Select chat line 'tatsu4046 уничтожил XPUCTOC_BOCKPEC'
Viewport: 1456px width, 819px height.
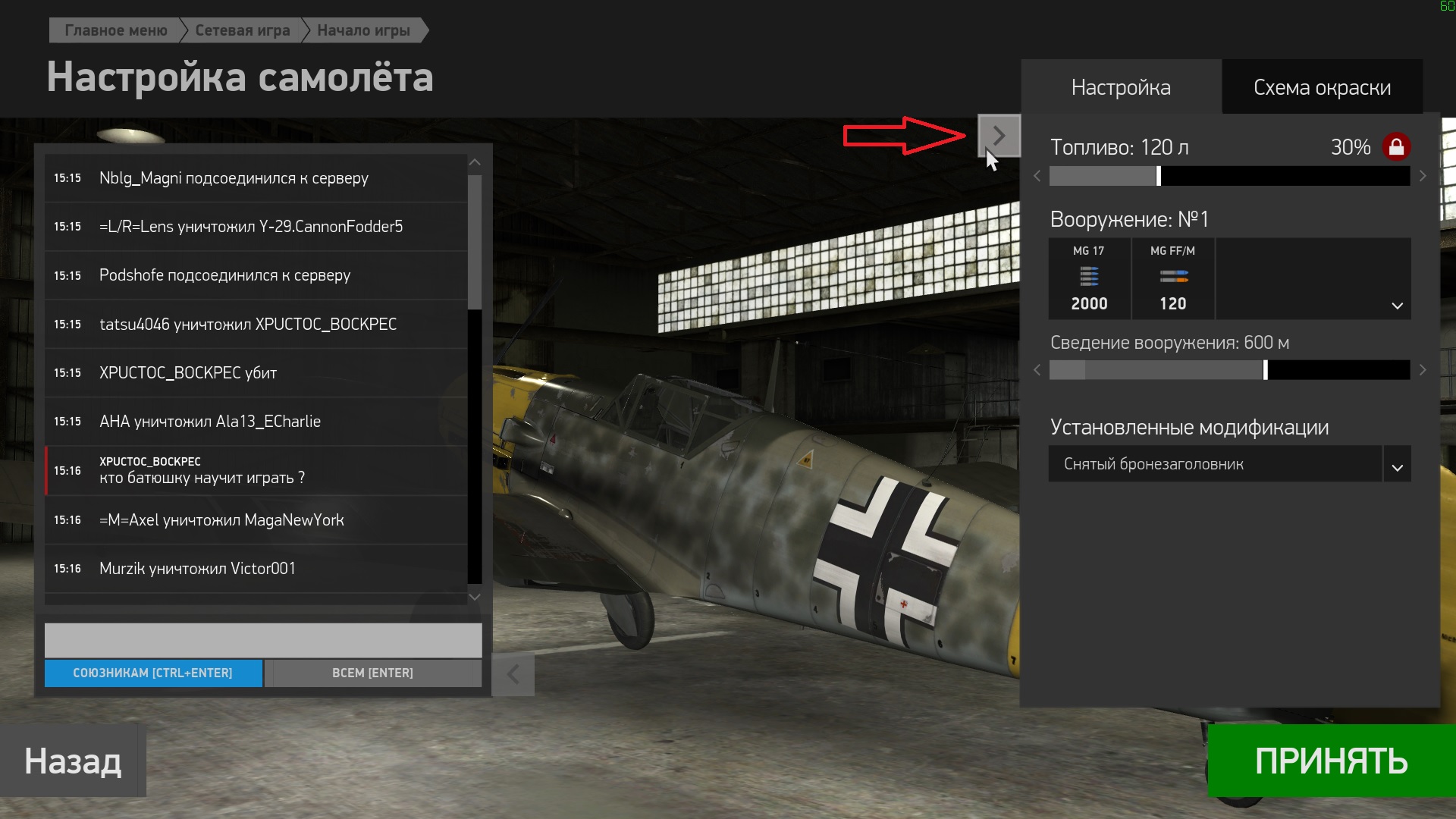[256, 324]
